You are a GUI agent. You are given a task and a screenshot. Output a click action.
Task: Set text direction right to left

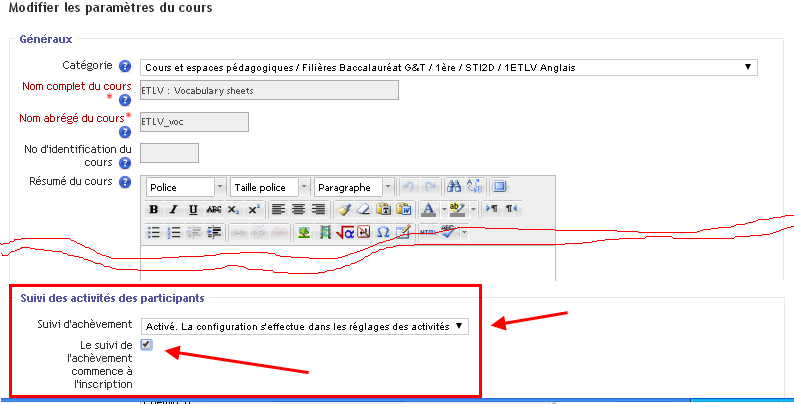click(x=511, y=209)
